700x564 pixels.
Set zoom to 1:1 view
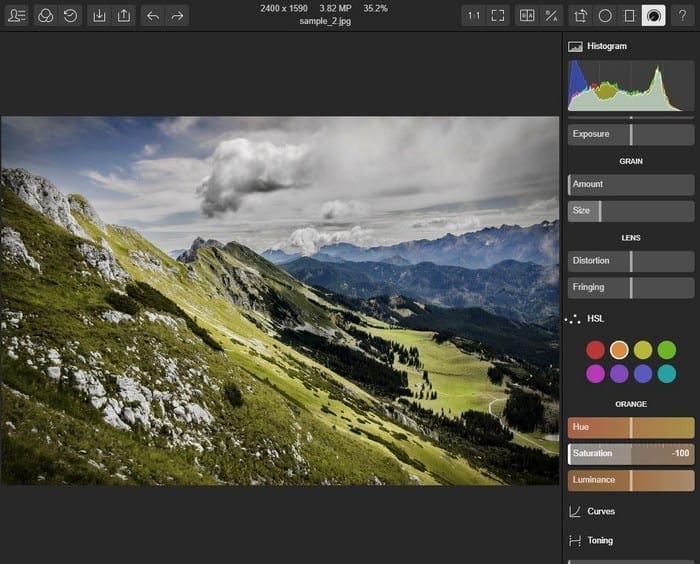(473, 16)
